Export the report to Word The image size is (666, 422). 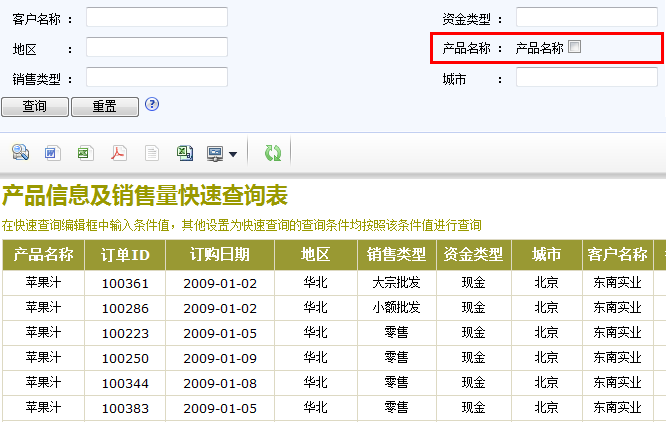[x=52, y=153]
